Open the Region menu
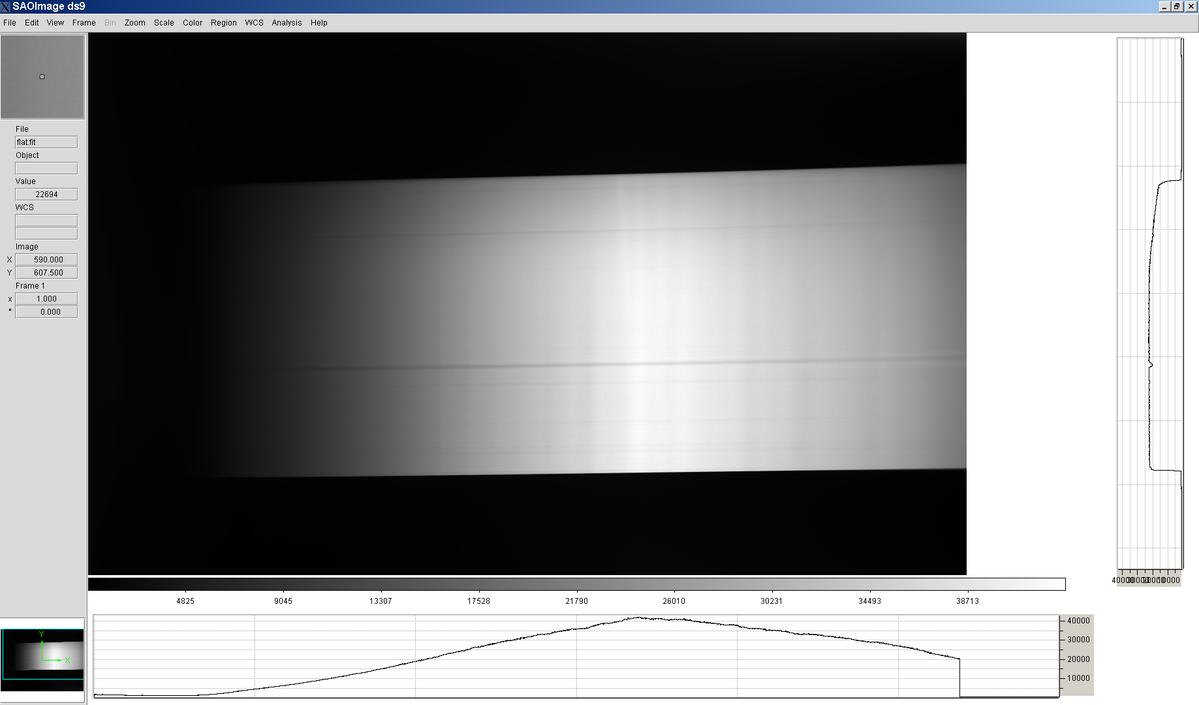The image size is (1199, 705). pyautogui.click(x=223, y=22)
